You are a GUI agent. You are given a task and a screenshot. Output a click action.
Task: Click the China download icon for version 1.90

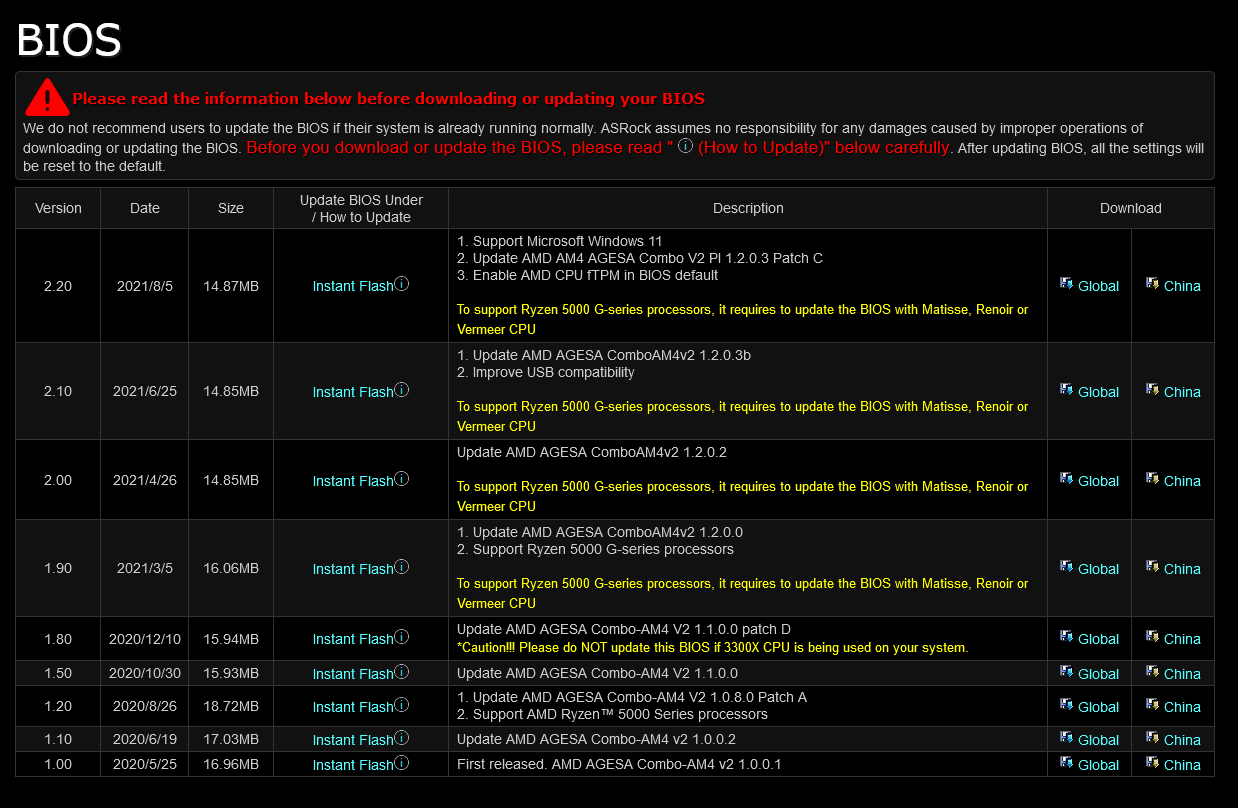pos(1153,567)
